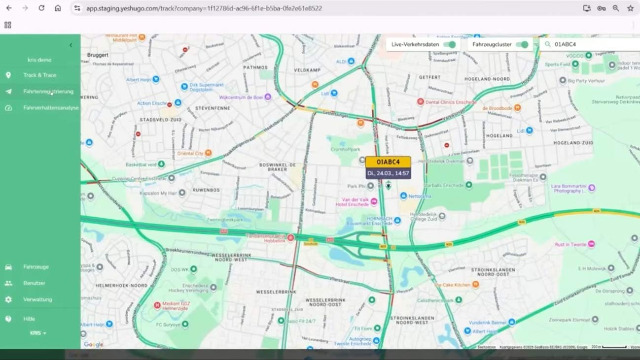
Task: Bookmark page with star icon
Action: coord(630,8)
